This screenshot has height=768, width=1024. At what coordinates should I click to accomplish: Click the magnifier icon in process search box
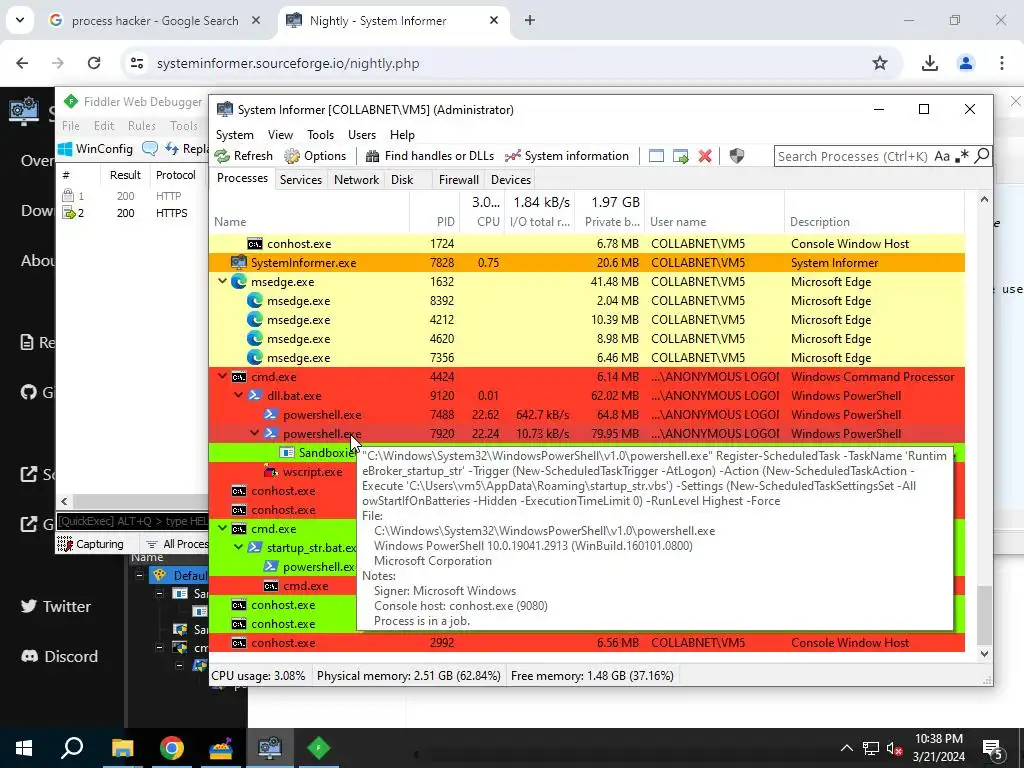tap(982, 156)
